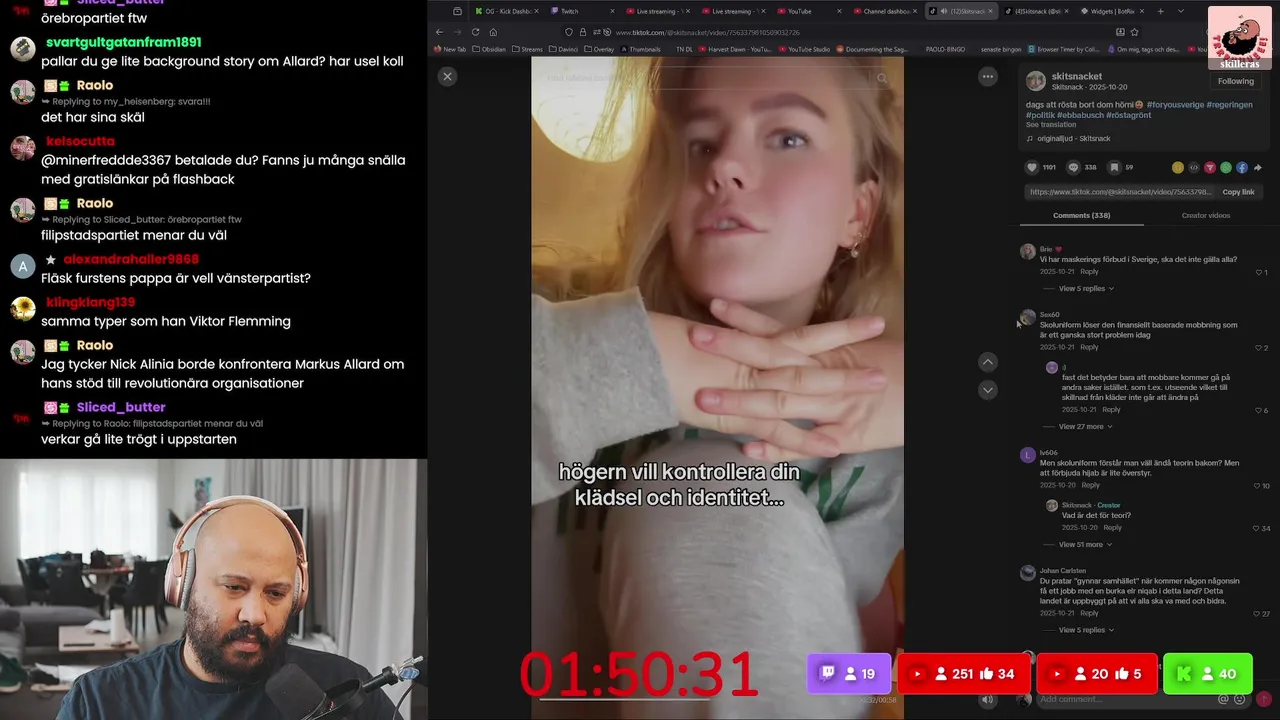Click the embed code share icon

click(x=1194, y=168)
